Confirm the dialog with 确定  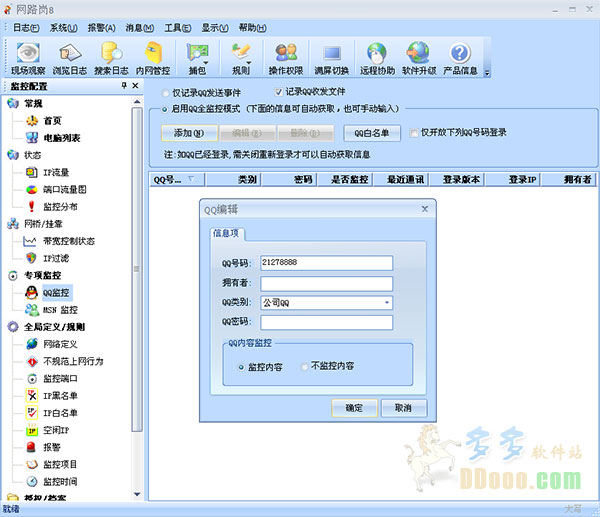tap(354, 408)
